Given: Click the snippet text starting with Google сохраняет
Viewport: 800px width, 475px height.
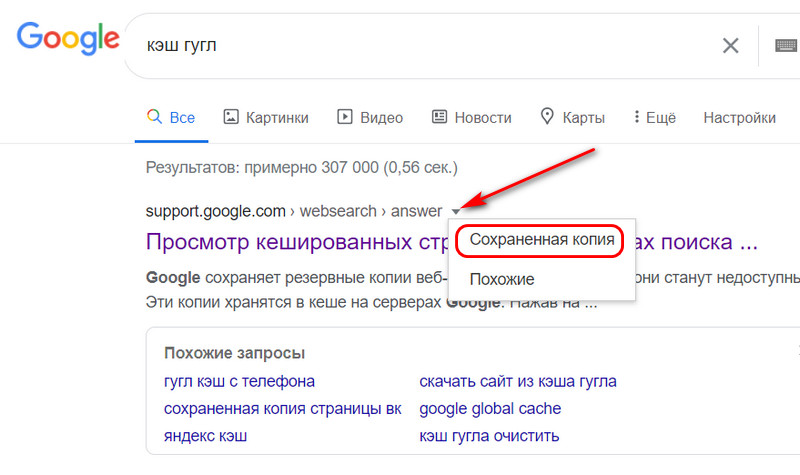Looking at the screenshot, I should click(472, 290).
